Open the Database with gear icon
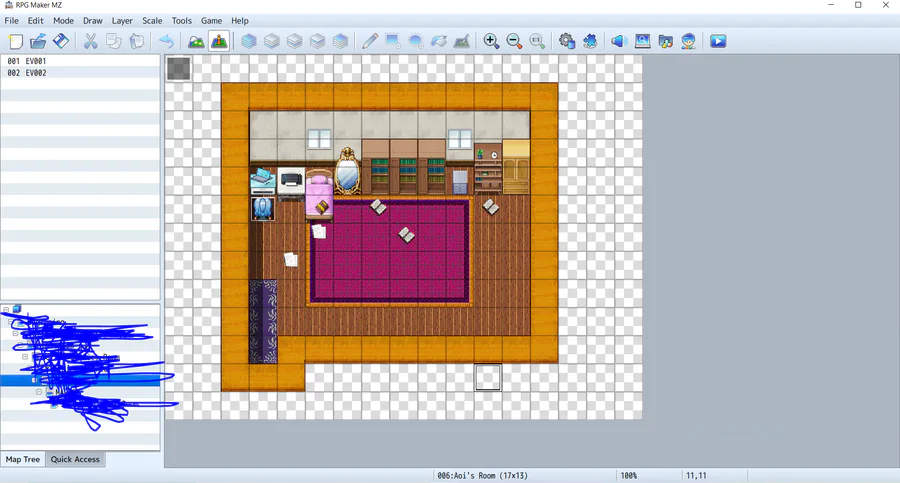The image size is (900, 483). coord(567,41)
